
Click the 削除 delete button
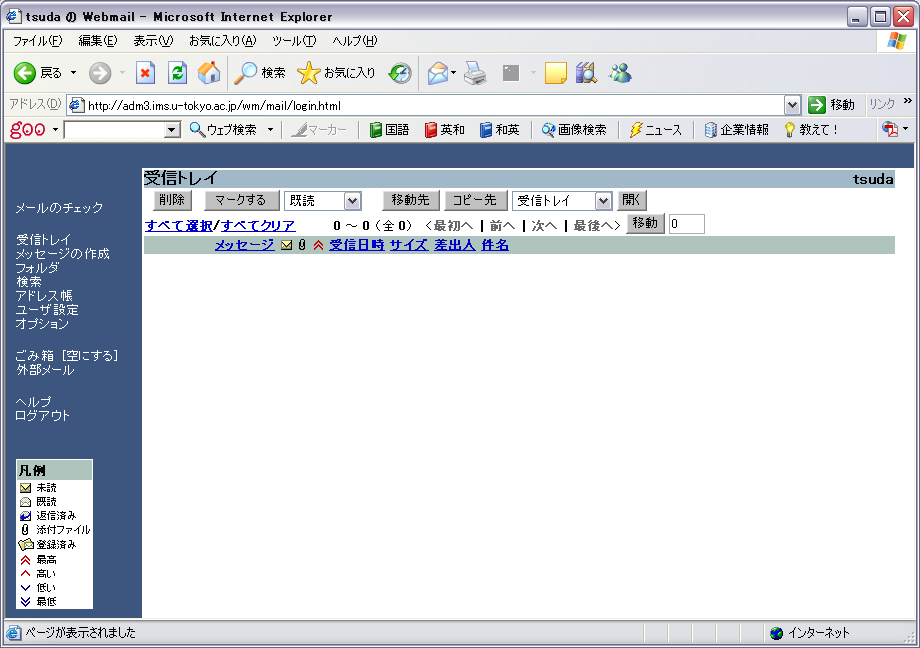[172, 200]
